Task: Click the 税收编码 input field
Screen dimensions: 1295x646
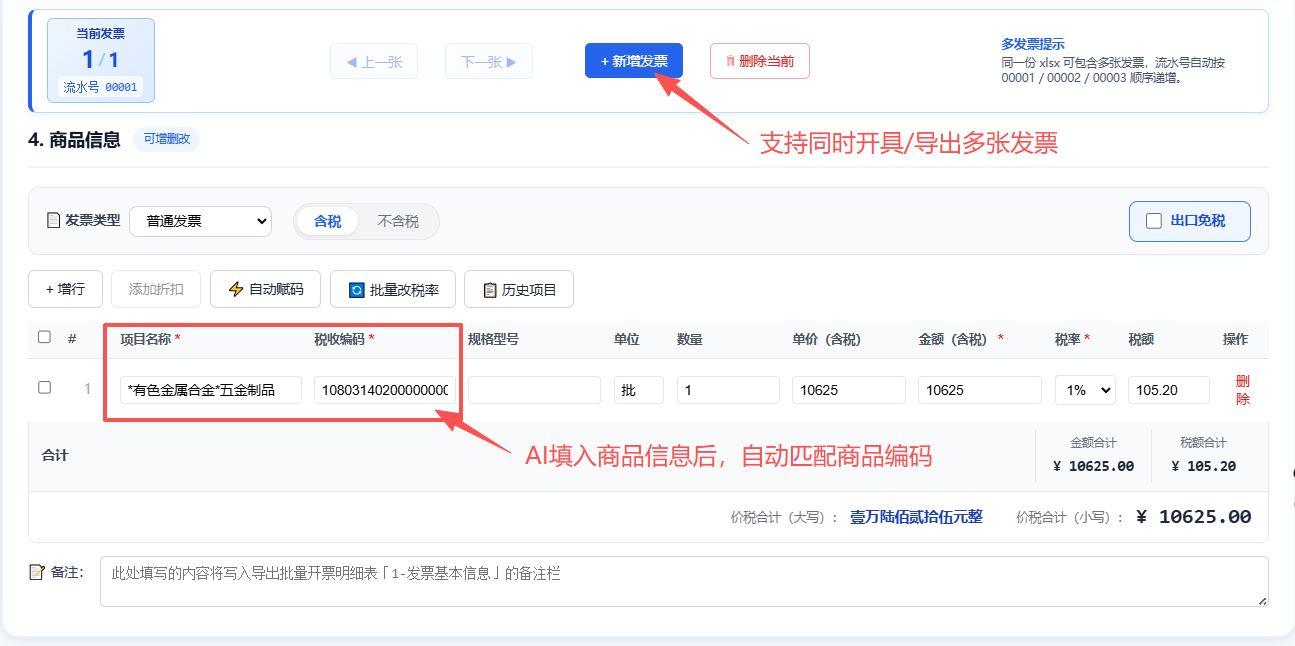Action: click(x=385, y=390)
